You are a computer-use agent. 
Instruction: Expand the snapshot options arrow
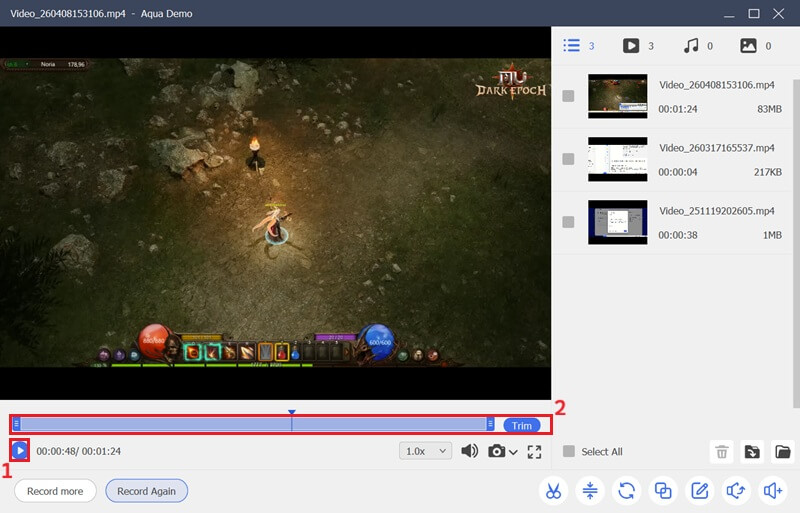[513, 452]
